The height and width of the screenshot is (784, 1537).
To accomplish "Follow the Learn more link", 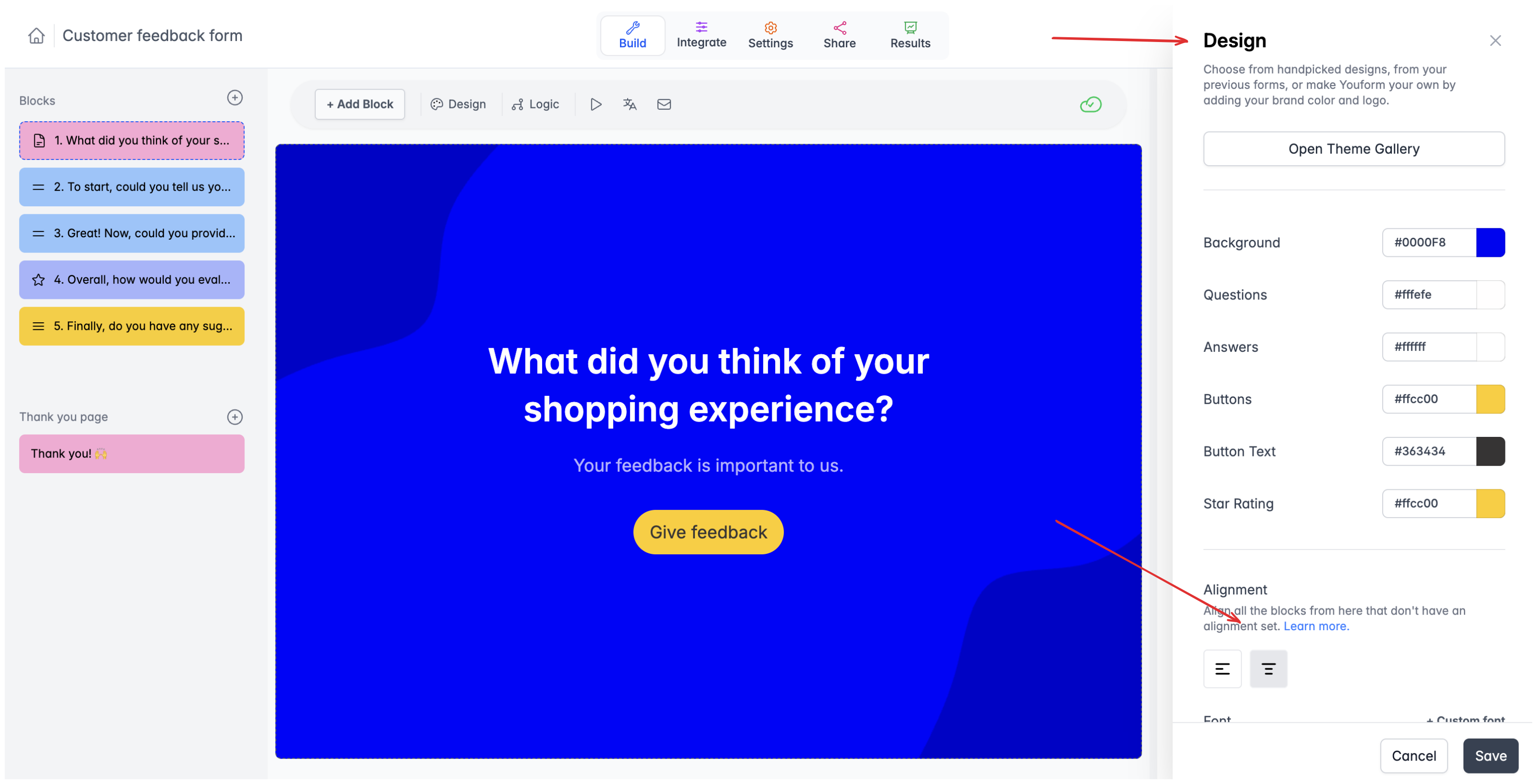I will point(1316,626).
